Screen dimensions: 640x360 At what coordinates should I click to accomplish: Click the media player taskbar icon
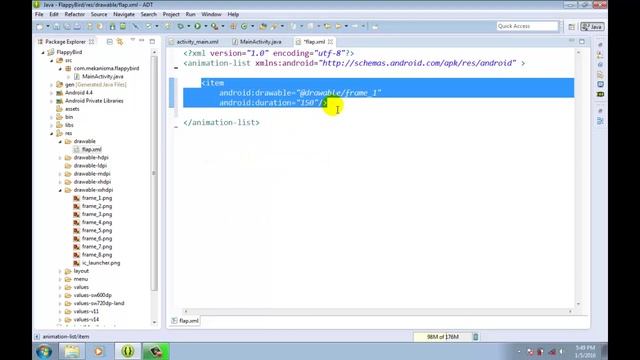(99, 351)
